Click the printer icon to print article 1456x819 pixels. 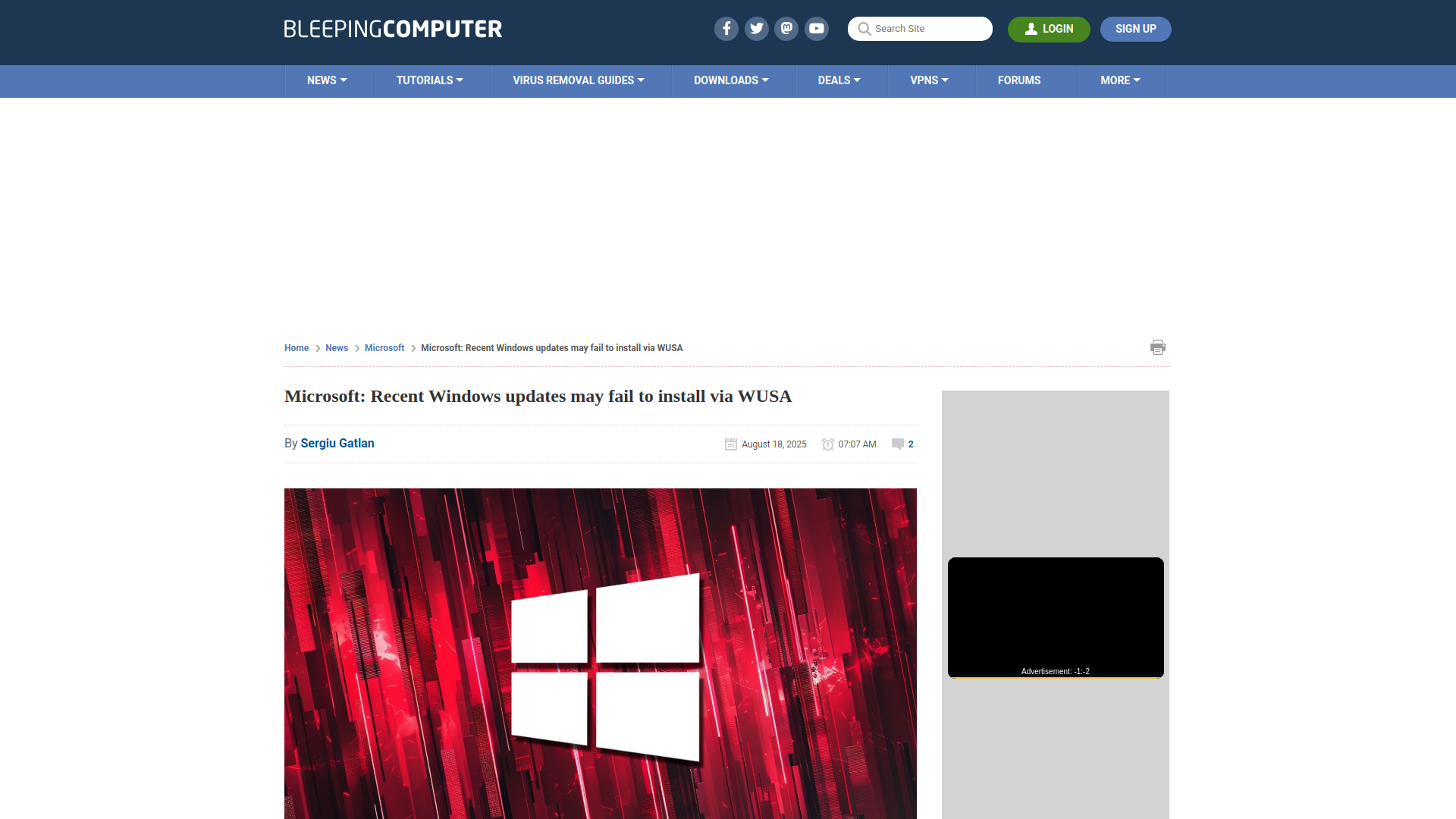[x=1157, y=347]
